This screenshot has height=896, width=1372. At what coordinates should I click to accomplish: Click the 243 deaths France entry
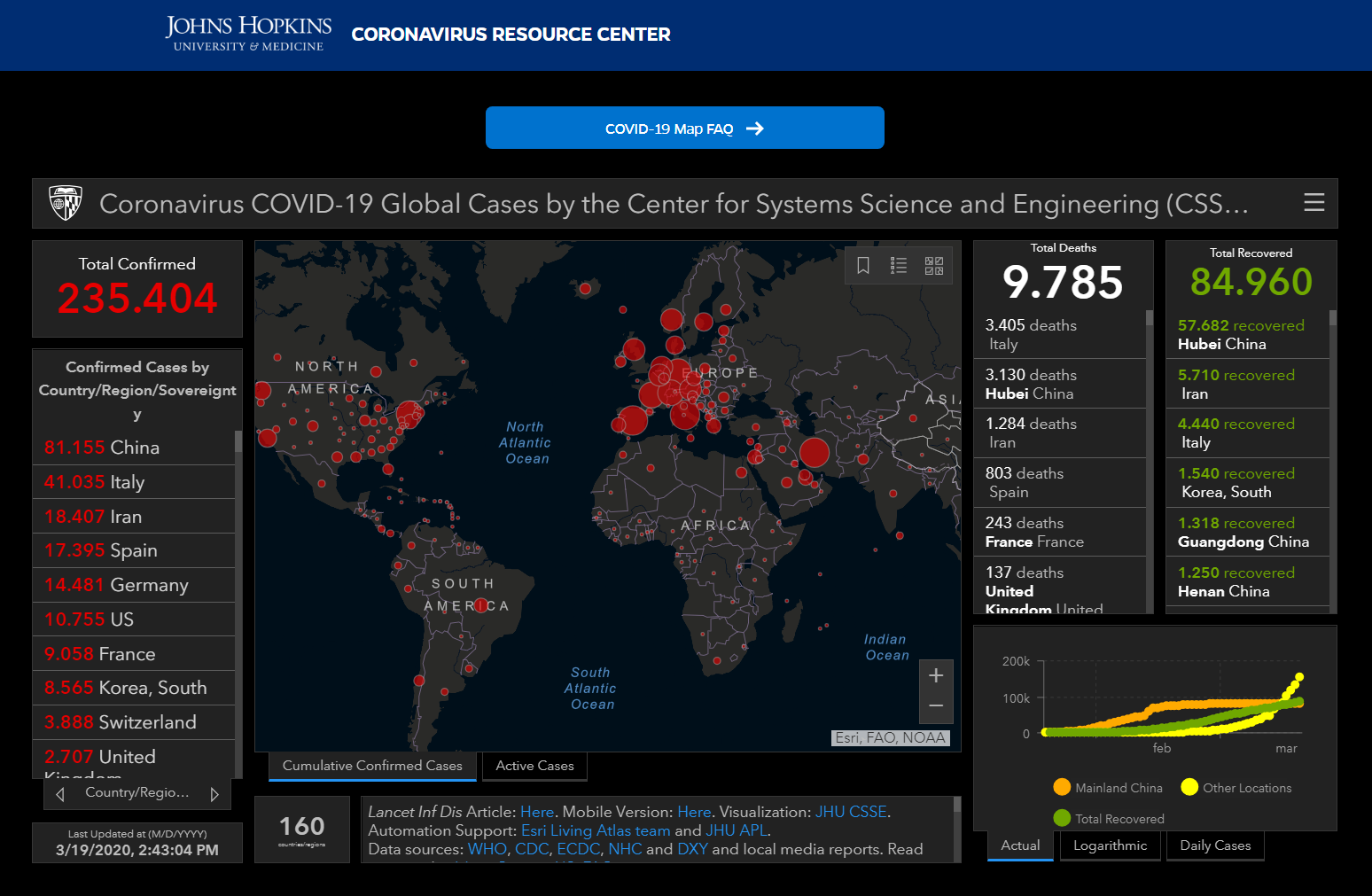point(1060,532)
